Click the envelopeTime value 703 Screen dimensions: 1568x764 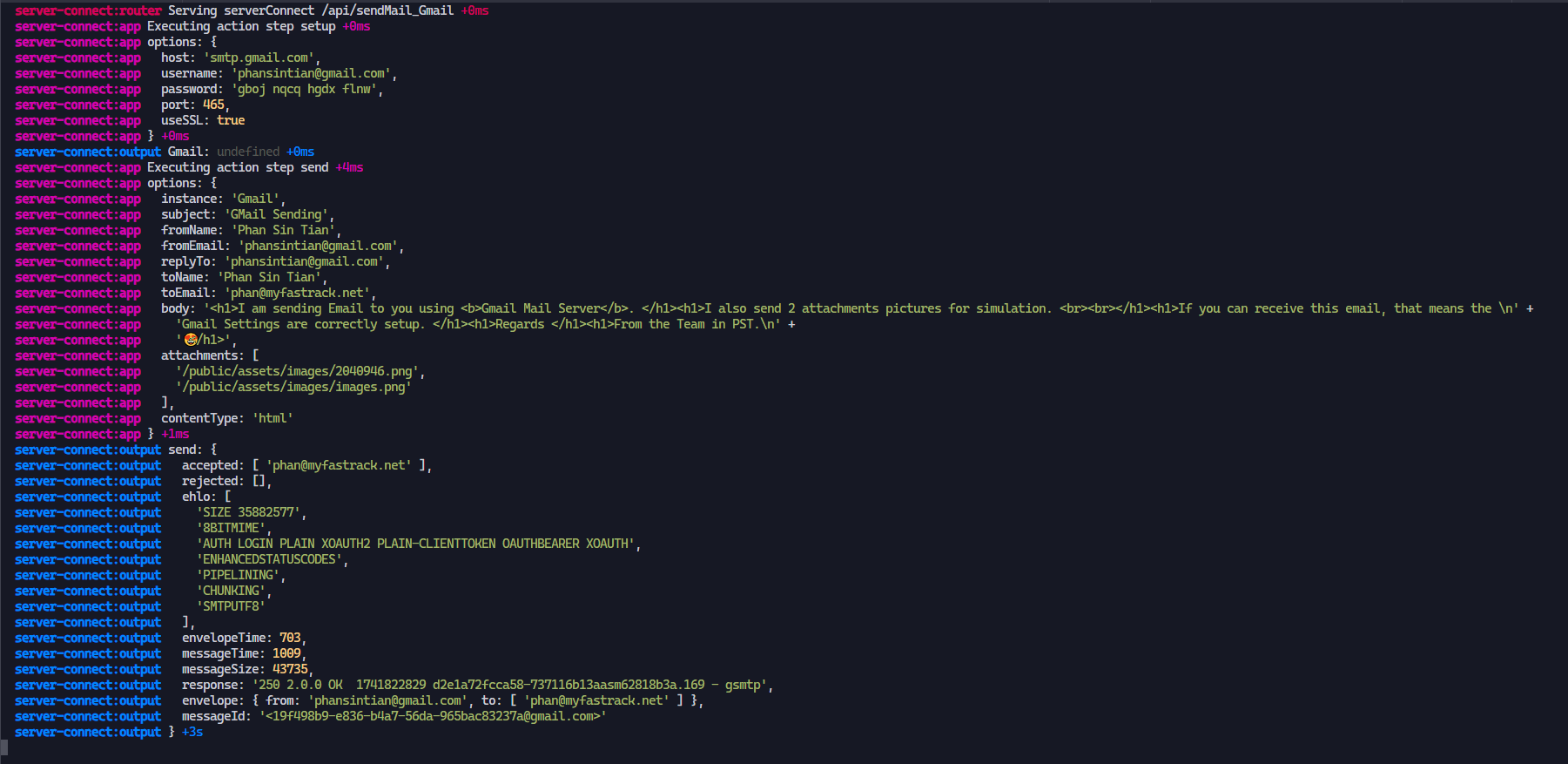click(290, 638)
